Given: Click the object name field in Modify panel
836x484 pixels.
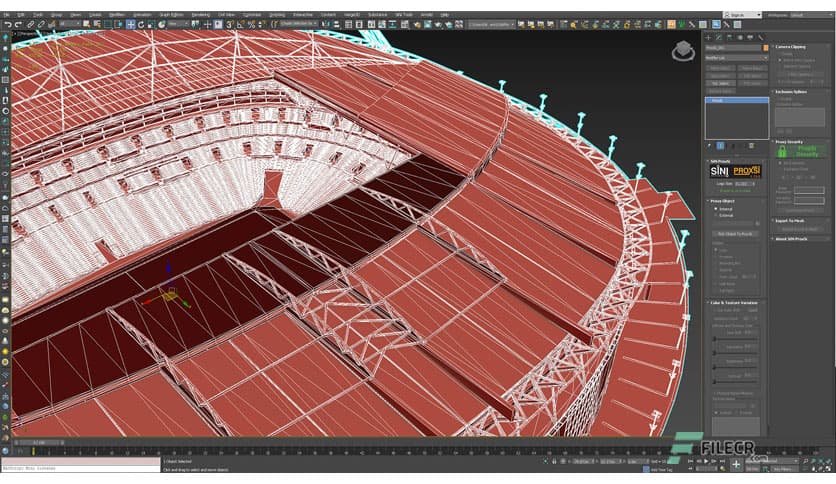Looking at the screenshot, I should 733,47.
